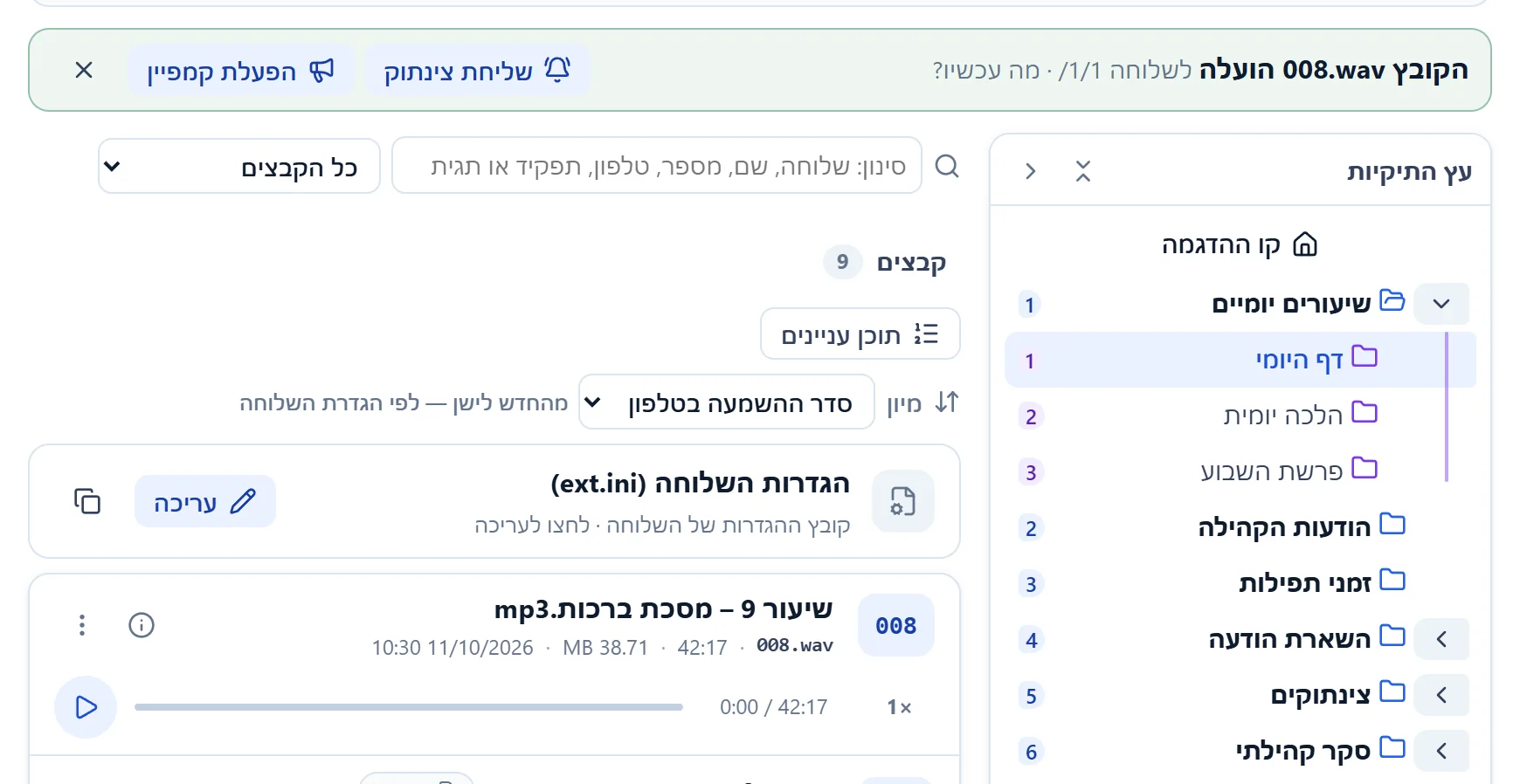Expand the 'צינתוקים' folder
1520x784 pixels.
[1441, 695]
